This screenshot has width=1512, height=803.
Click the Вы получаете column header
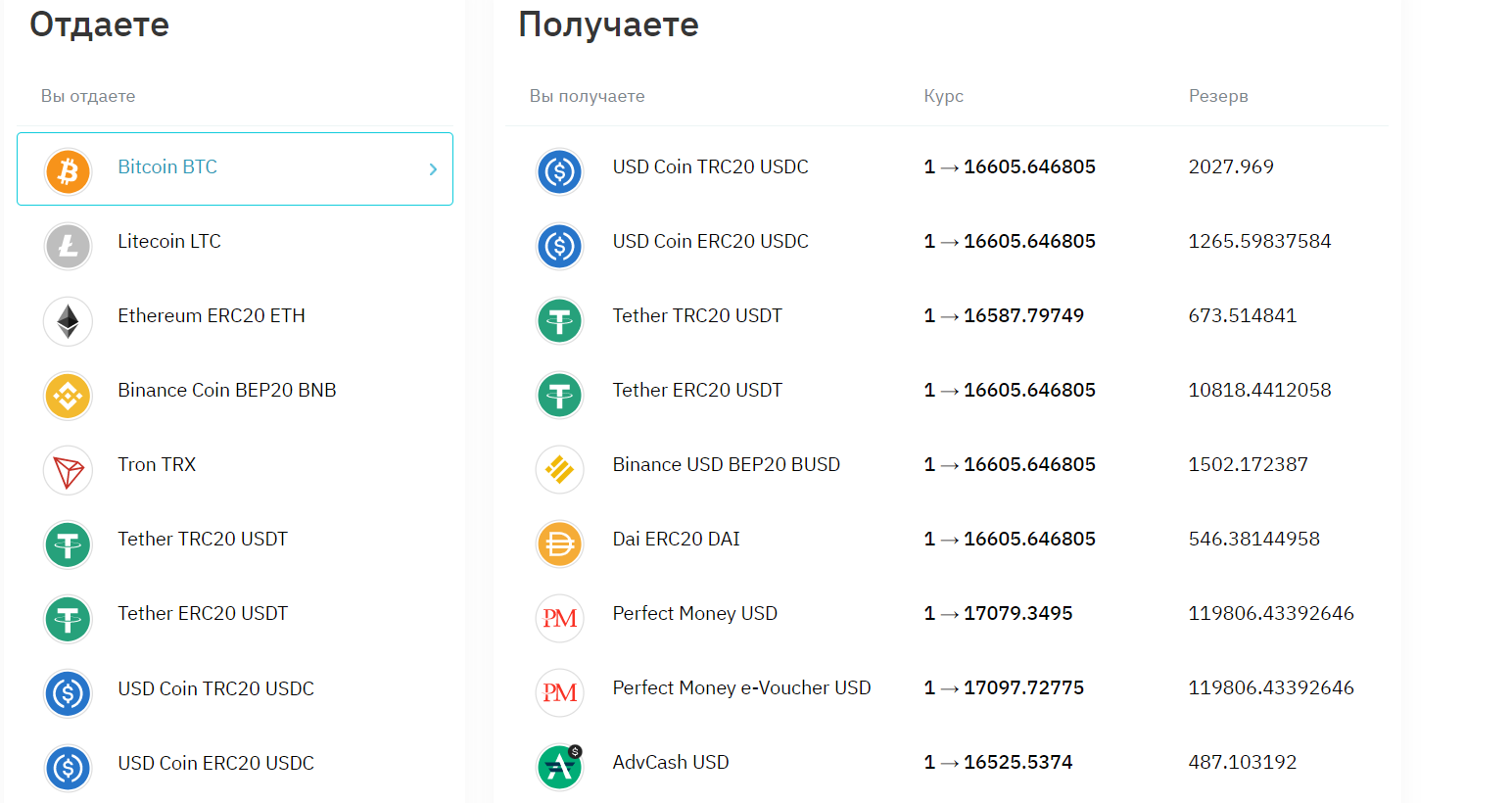click(588, 96)
